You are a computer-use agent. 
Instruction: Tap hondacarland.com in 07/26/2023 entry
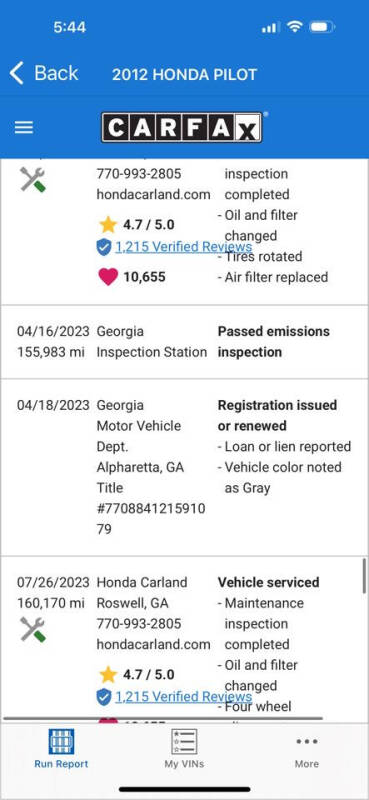coord(154,644)
